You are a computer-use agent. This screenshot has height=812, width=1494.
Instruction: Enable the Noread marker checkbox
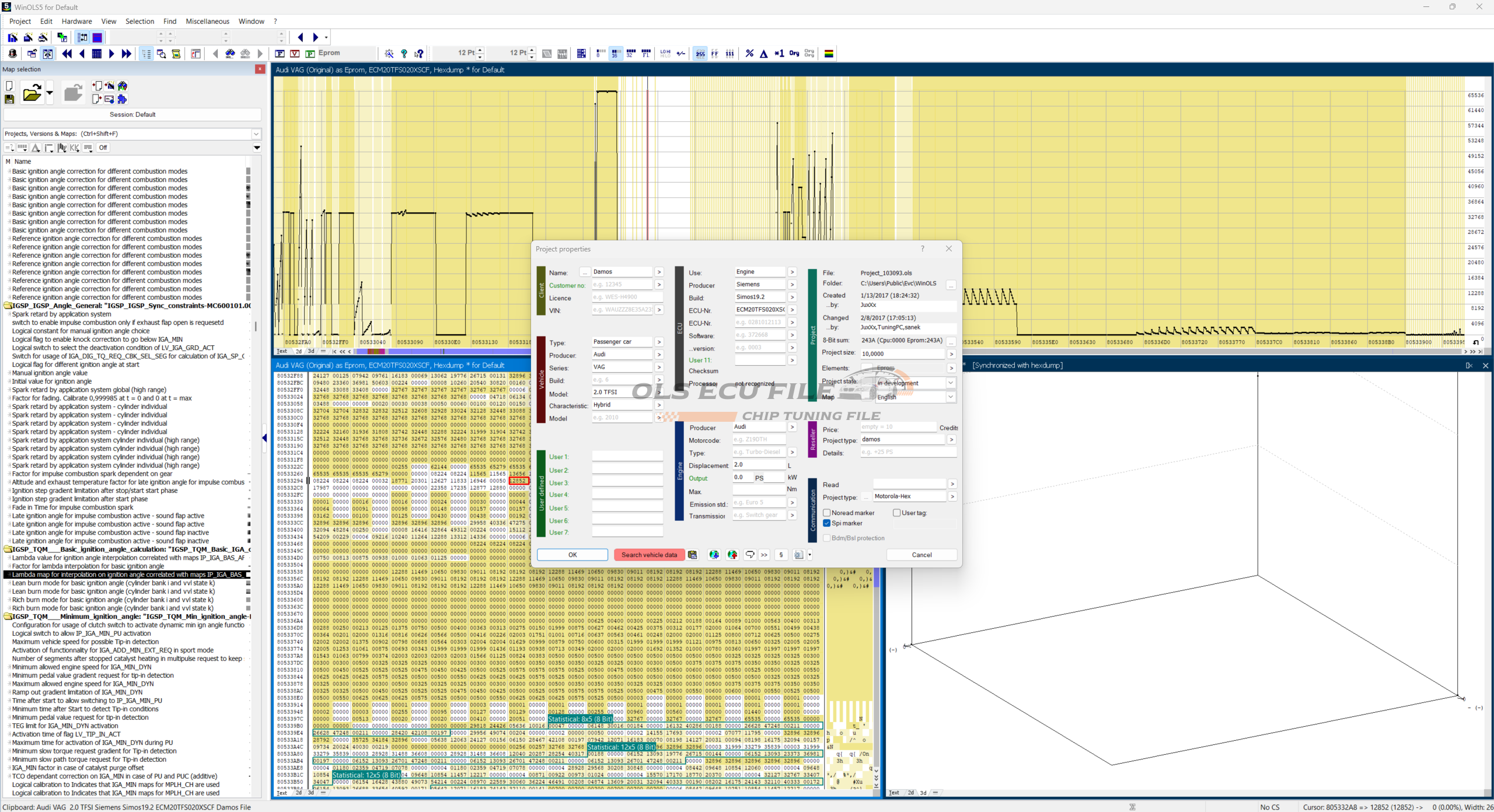coord(826,513)
